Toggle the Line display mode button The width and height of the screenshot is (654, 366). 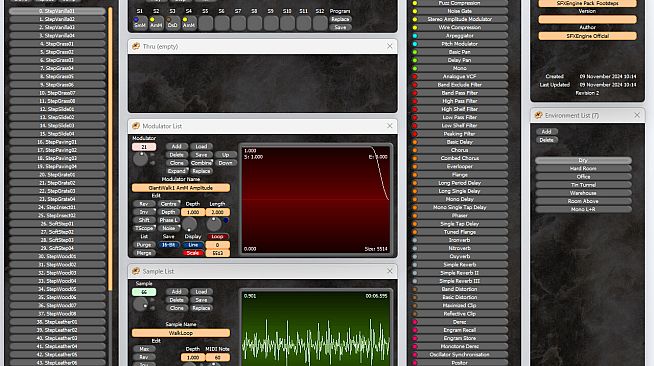click(x=193, y=245)
